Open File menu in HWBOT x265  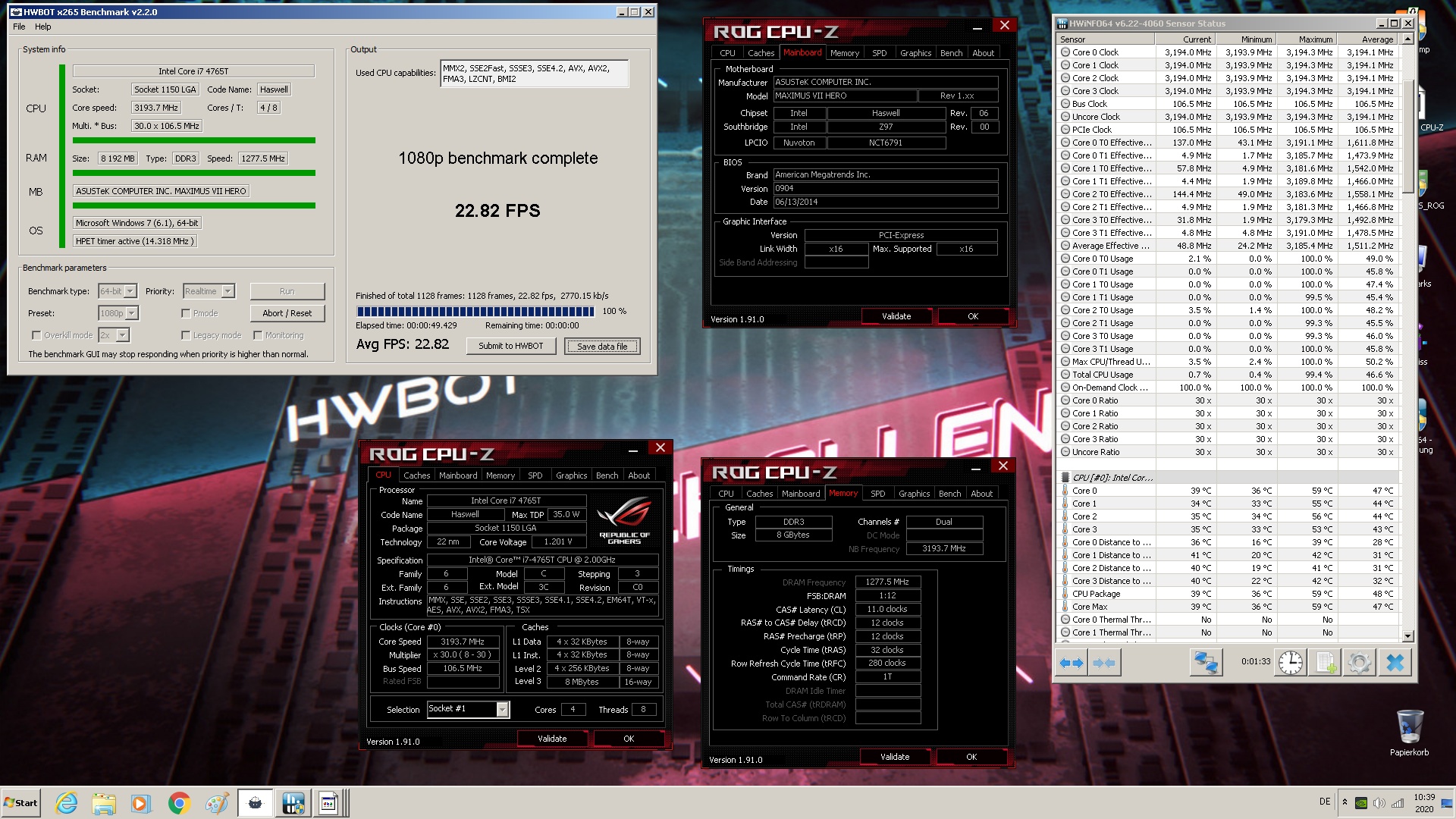pos(19,27)
